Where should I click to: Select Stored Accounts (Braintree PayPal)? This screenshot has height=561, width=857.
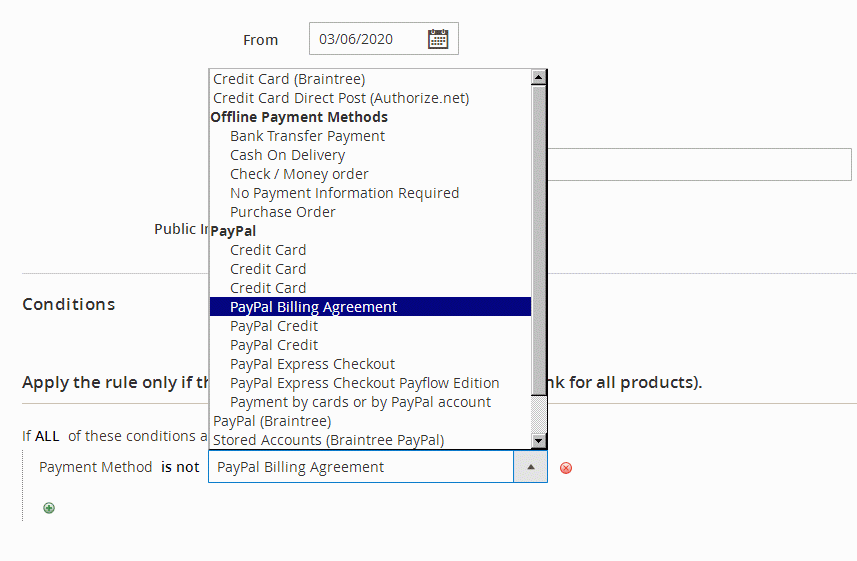point(328,440)
